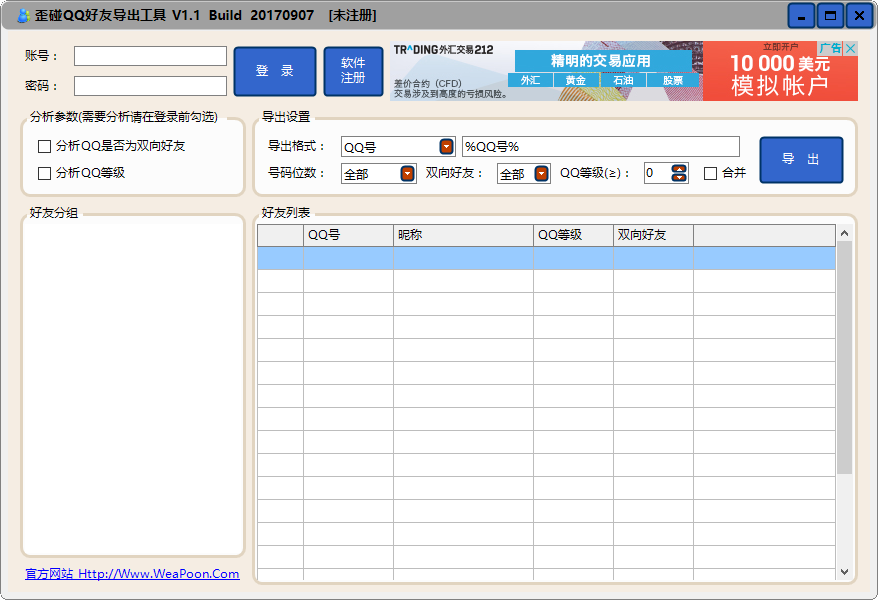The width and height of the screenshot is (878, 600).
Task: Click the 黄金 tab in the ad
Action: (576, 81)
